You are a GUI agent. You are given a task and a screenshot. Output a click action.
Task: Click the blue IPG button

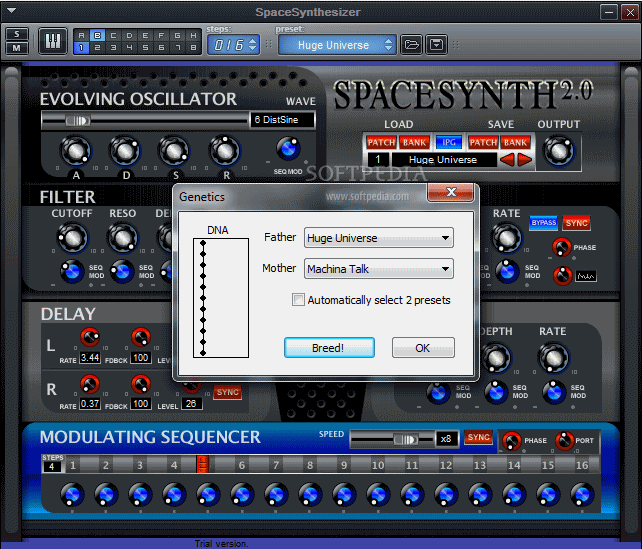(x=449, y=142)
